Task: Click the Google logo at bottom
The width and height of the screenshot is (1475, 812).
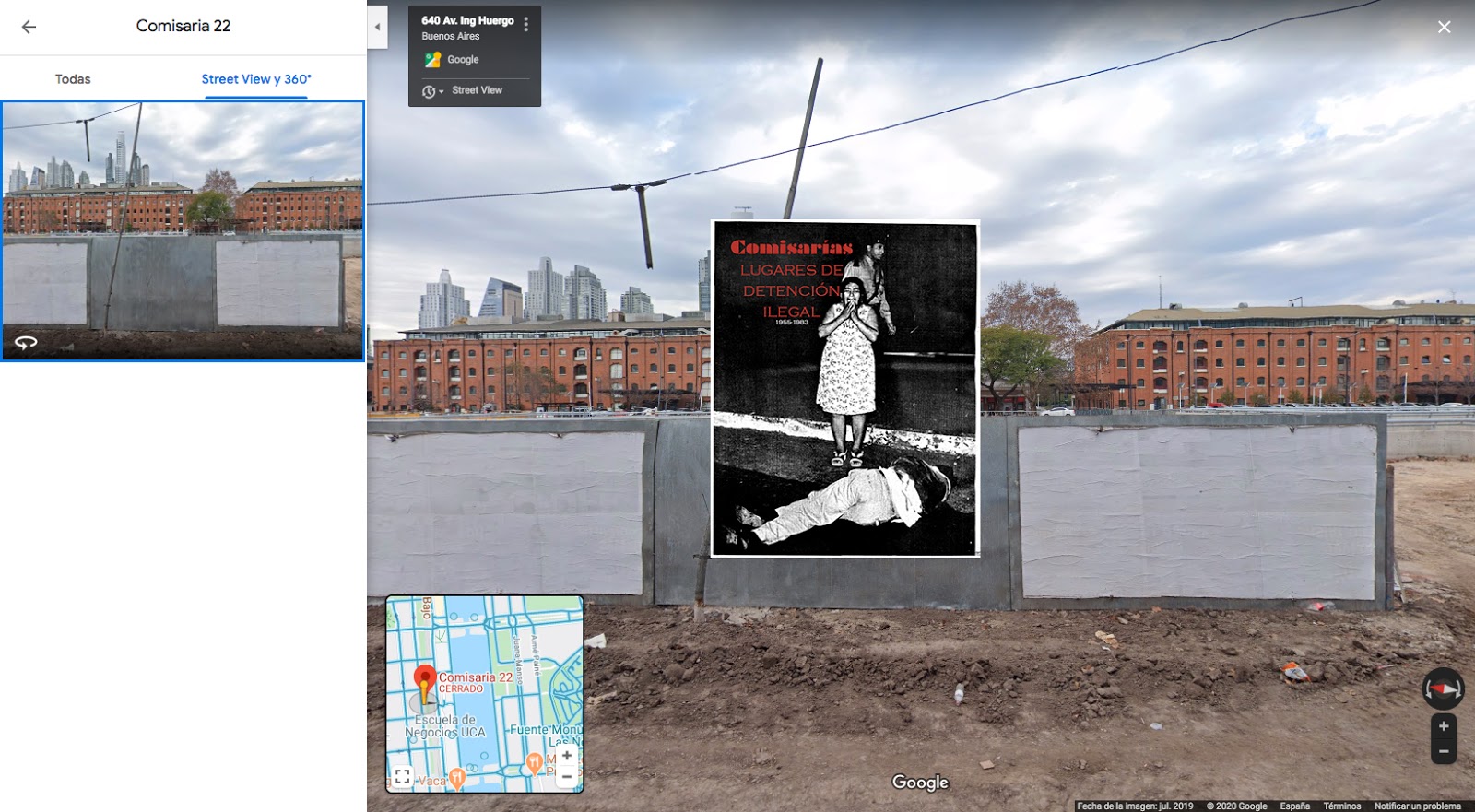Action: pyautogui.click(x=920, y=783)
